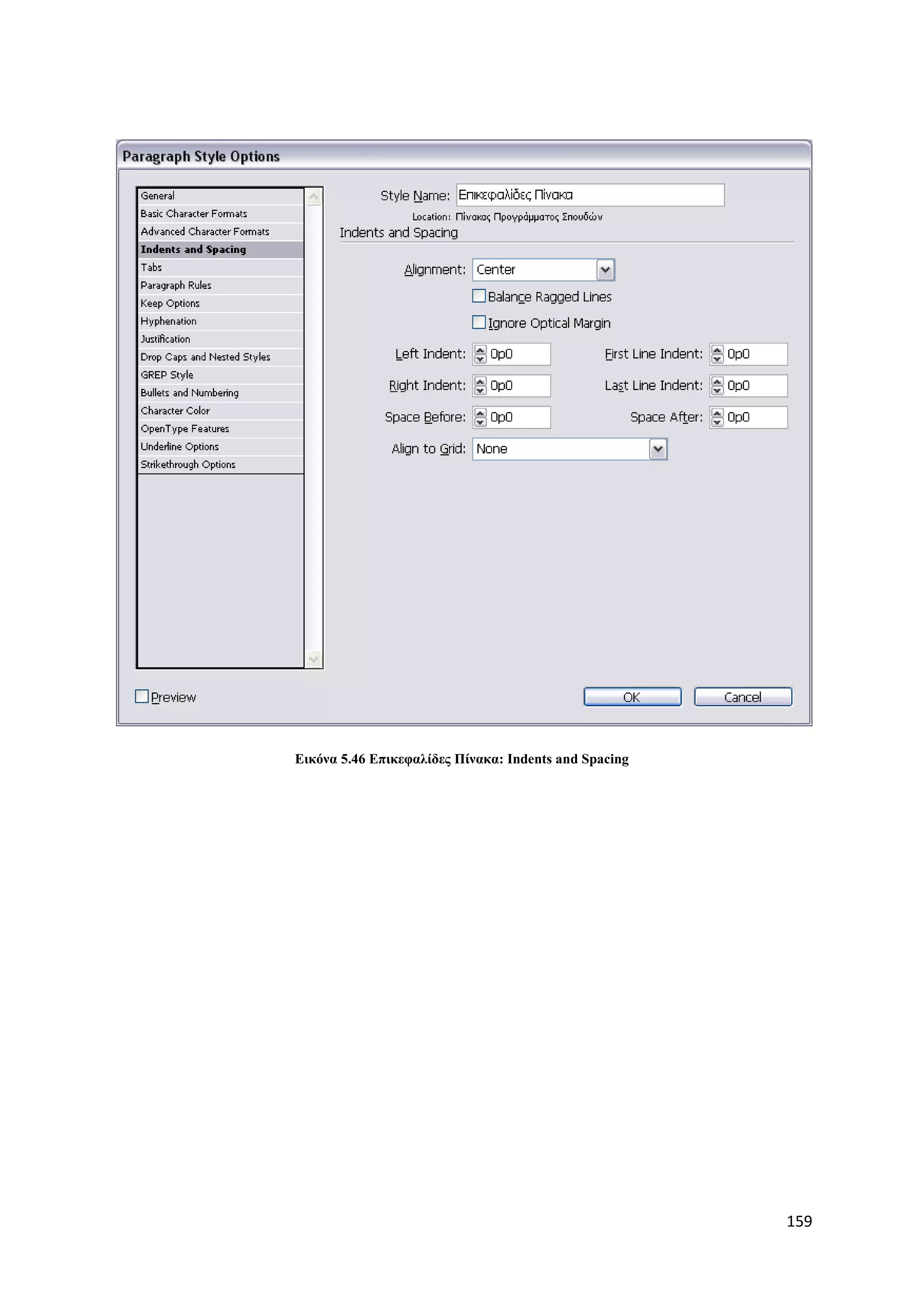Enable Balance Ragged Lines checkbox
Viewport: 924px width, 1307px height.
(x=479, y=296)
